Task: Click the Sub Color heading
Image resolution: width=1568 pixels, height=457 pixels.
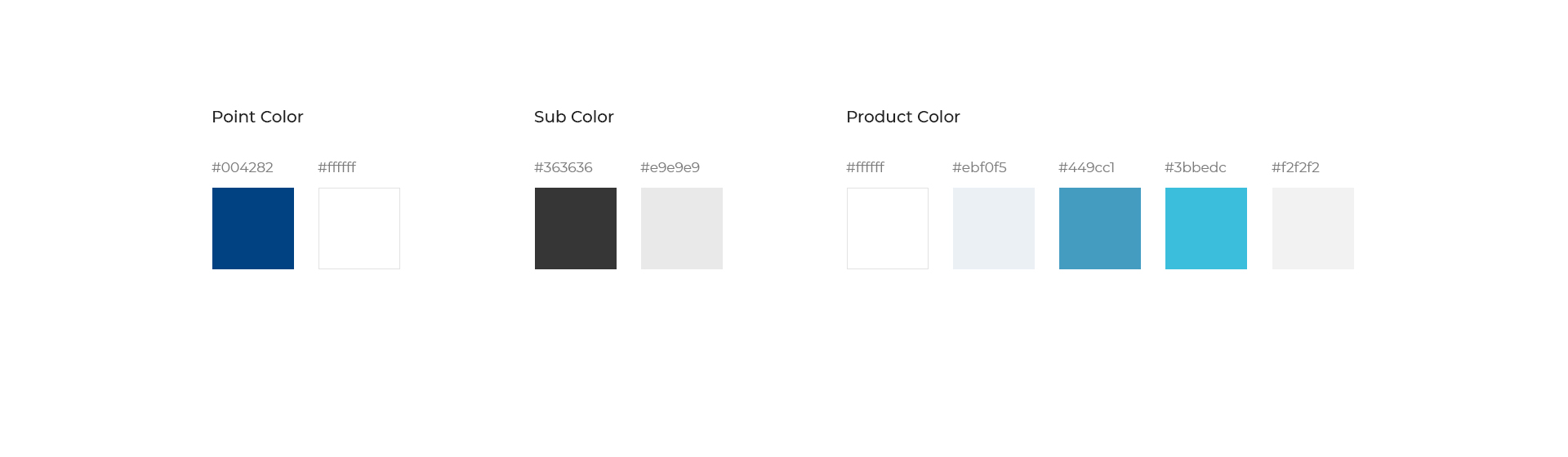Action: point(574,117)
